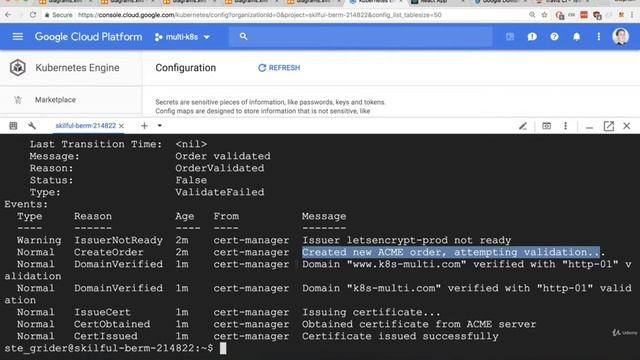Click the browser back arrow
The image size is (640, 360).
pos(9,15)
